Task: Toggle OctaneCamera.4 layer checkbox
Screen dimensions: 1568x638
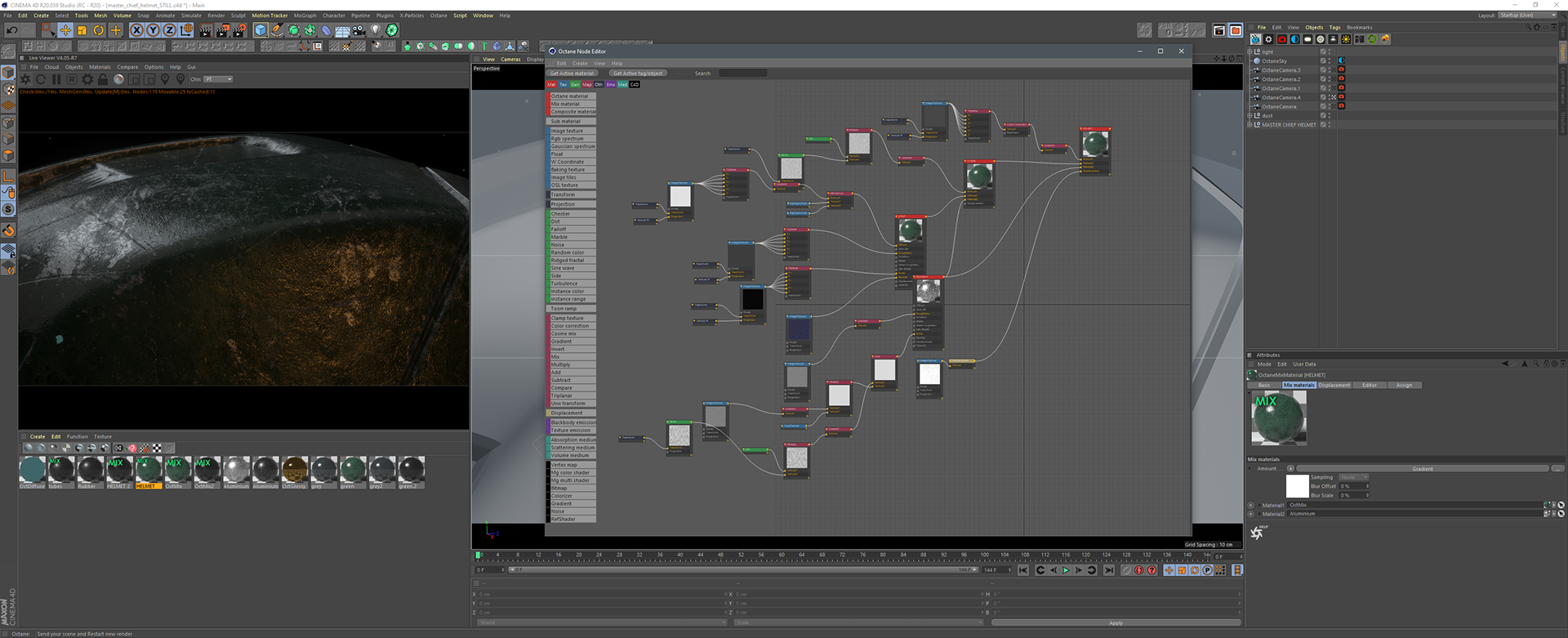Action: [1323, 97]
